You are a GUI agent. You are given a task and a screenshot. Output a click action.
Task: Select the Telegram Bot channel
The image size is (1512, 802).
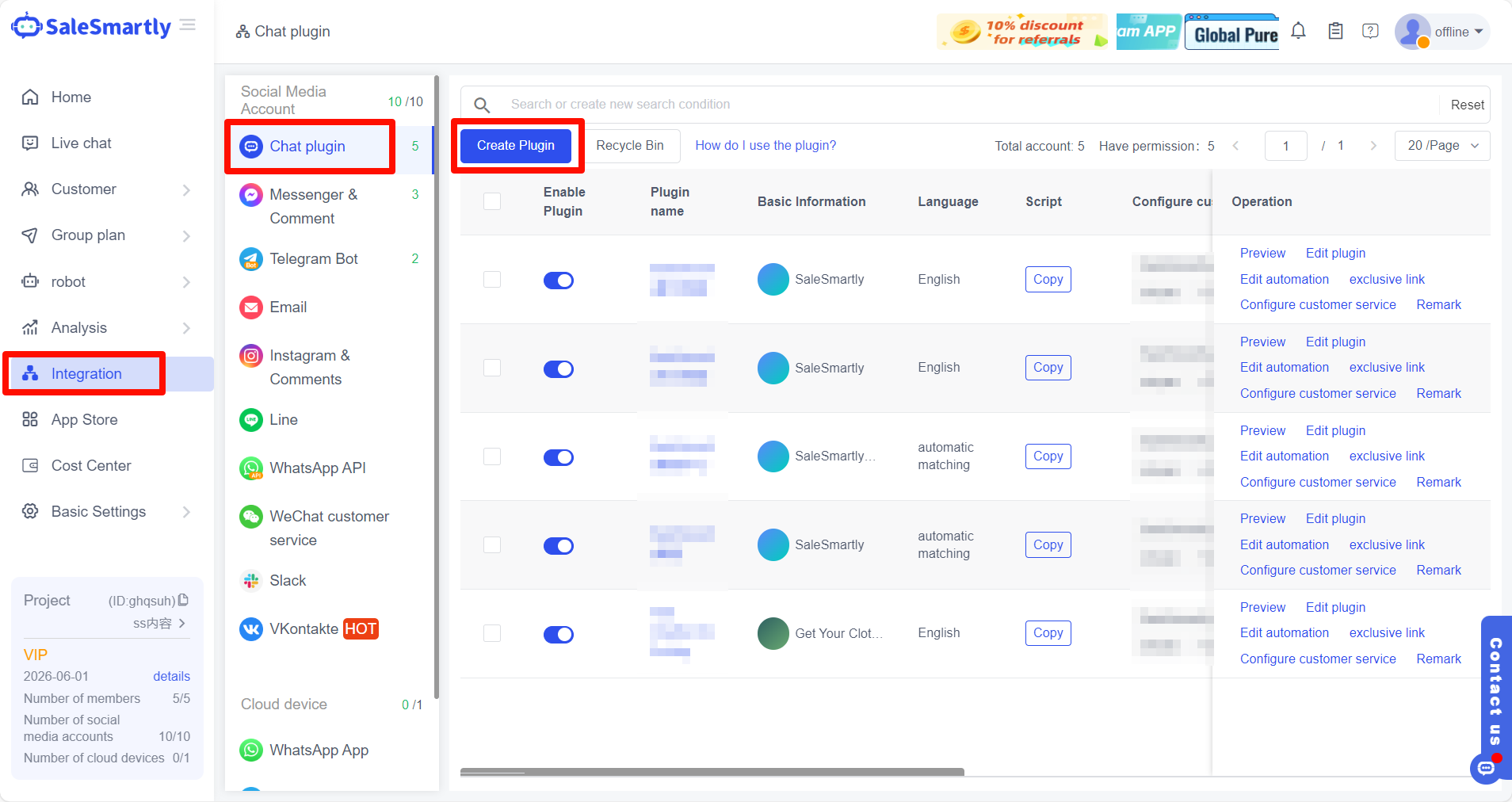(x=314, y=259)
